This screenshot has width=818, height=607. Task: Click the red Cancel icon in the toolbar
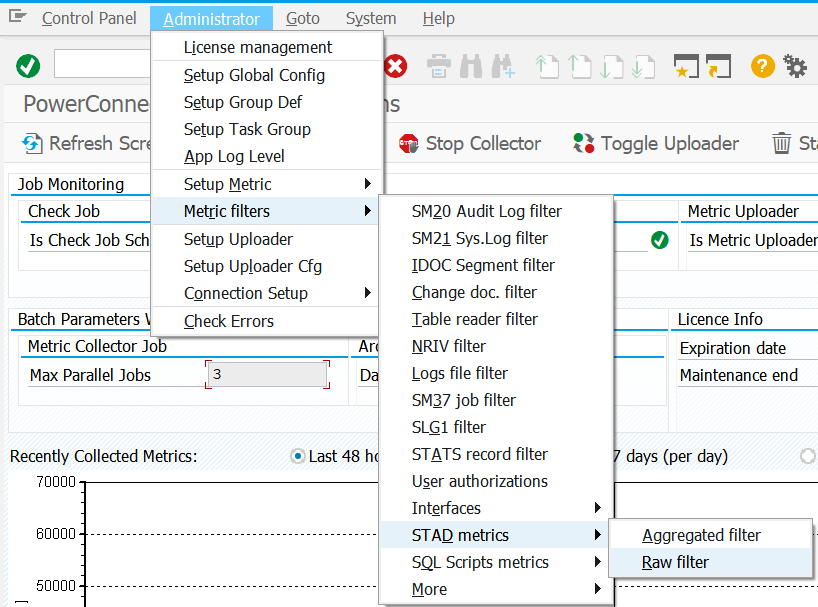pos(397,66)
